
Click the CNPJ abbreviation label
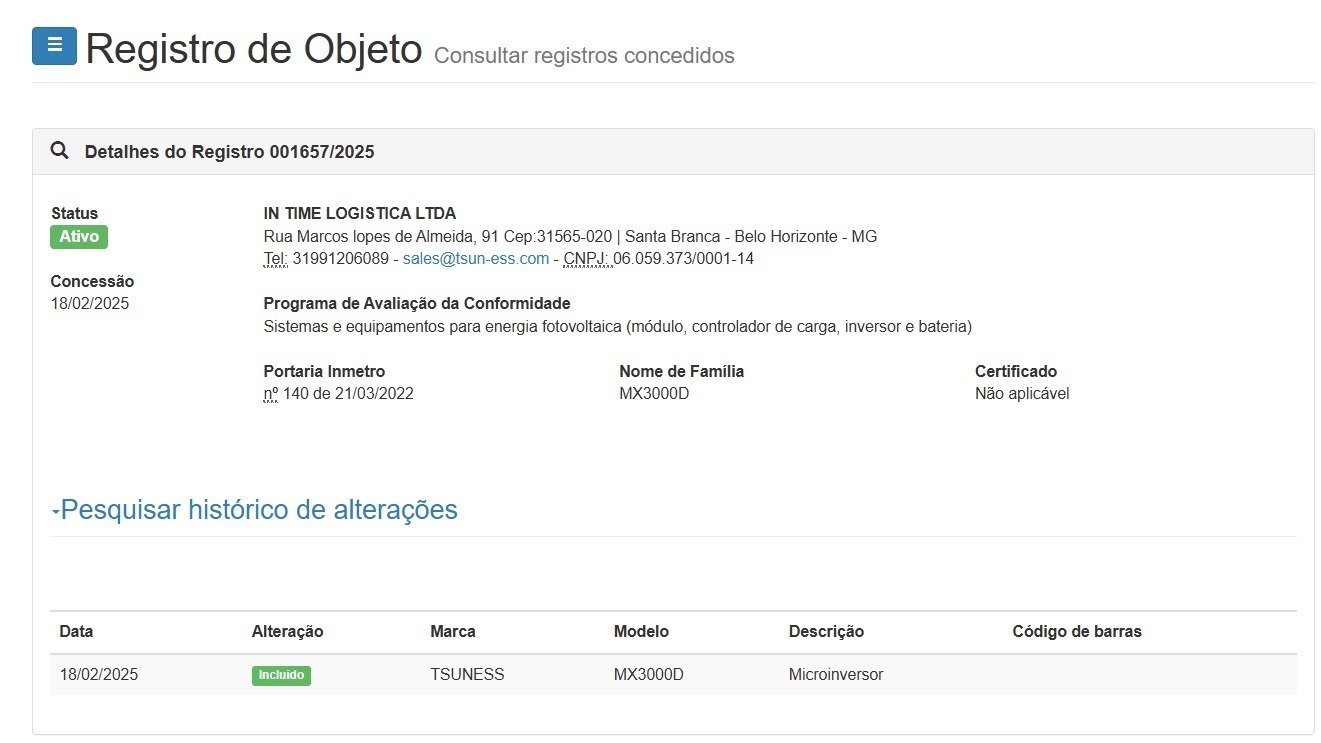tap(586, 259)
